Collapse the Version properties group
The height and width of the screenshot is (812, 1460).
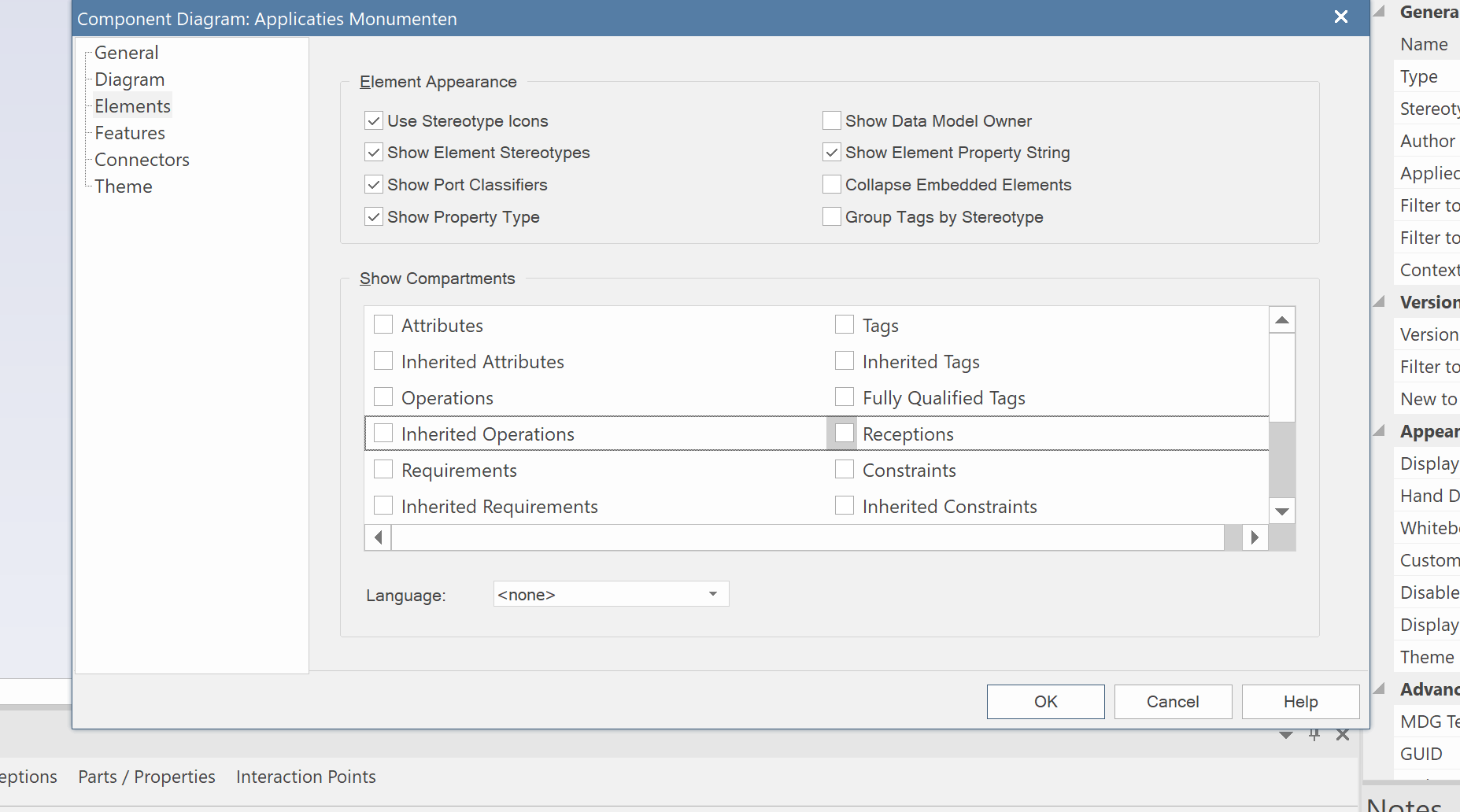pos(1379,302)
